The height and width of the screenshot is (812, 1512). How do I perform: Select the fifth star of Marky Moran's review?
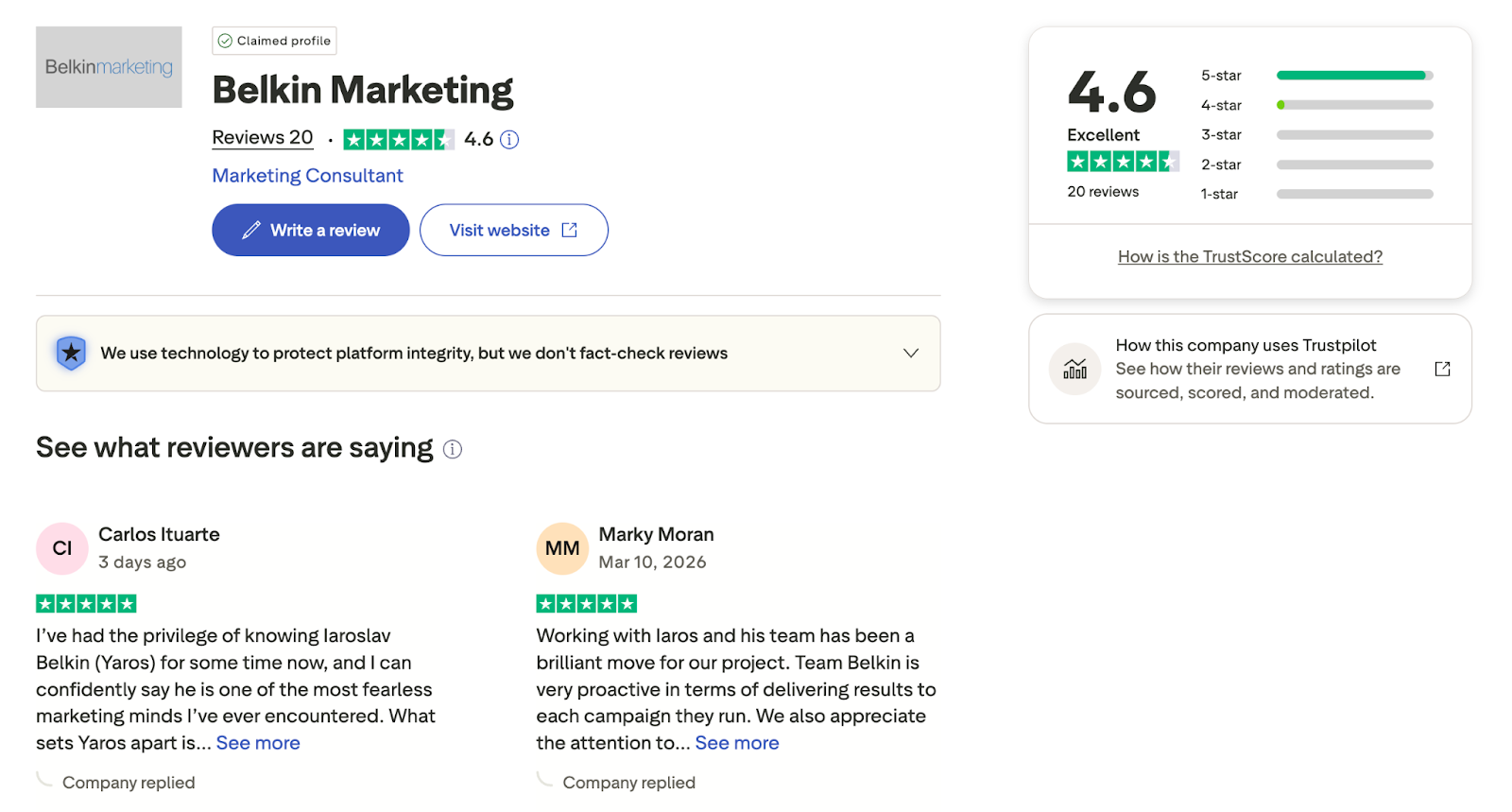click(627, 602)
